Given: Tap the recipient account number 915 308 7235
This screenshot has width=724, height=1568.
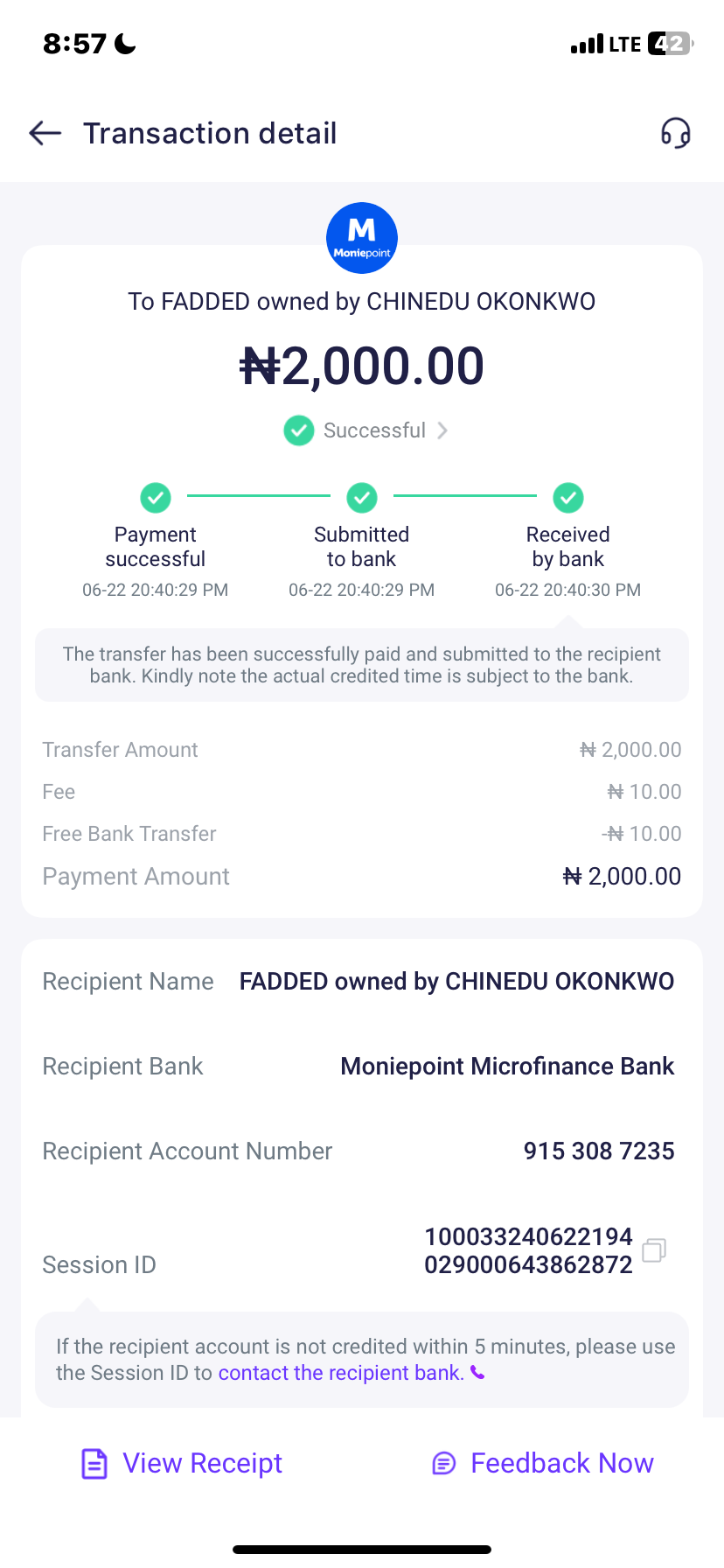Looking at the screenshot, I should click(x=599, y=1151).
